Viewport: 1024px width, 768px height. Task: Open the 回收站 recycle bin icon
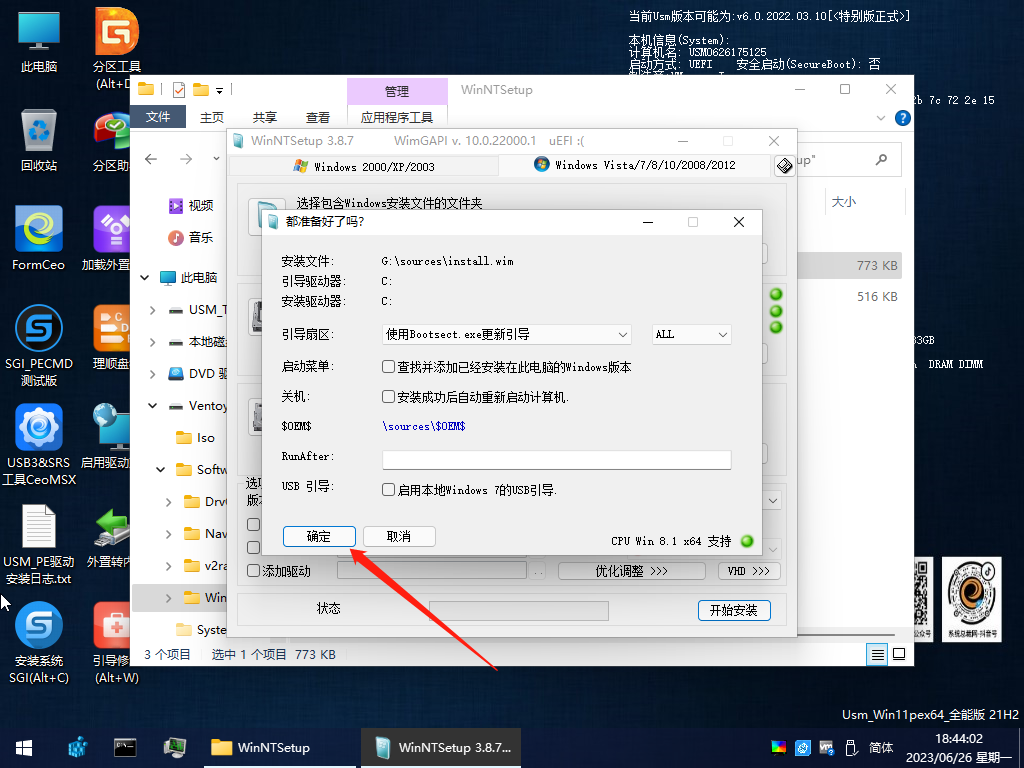[39, 140]
